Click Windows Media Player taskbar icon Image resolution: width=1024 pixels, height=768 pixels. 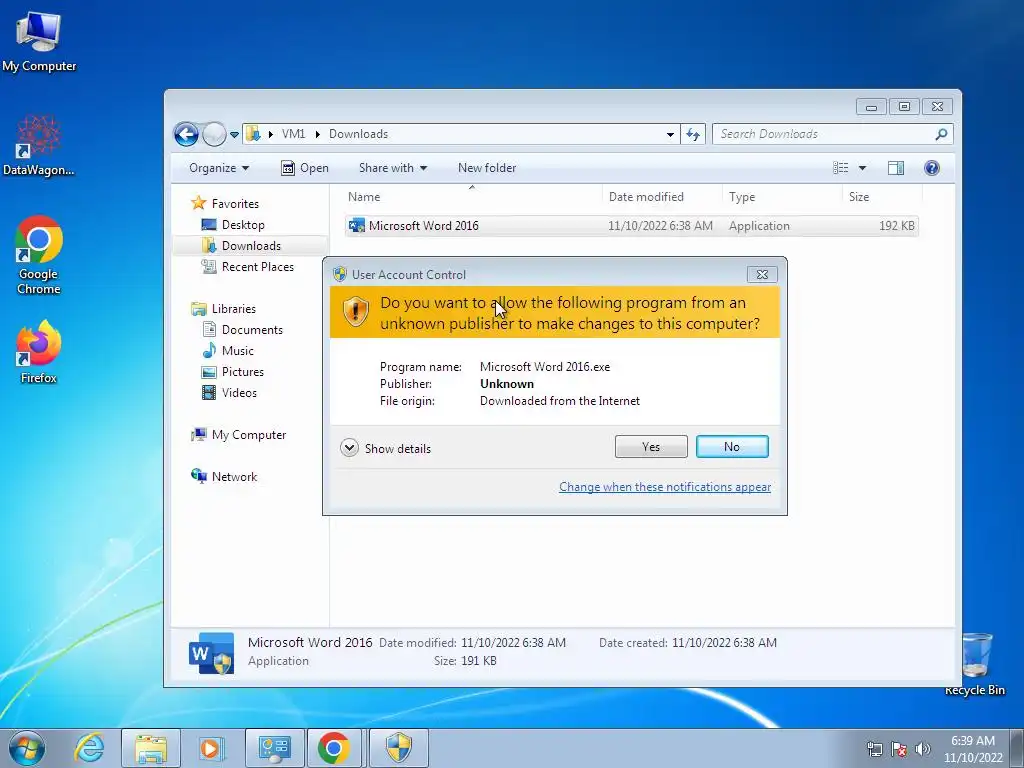(x=210, y=748)
